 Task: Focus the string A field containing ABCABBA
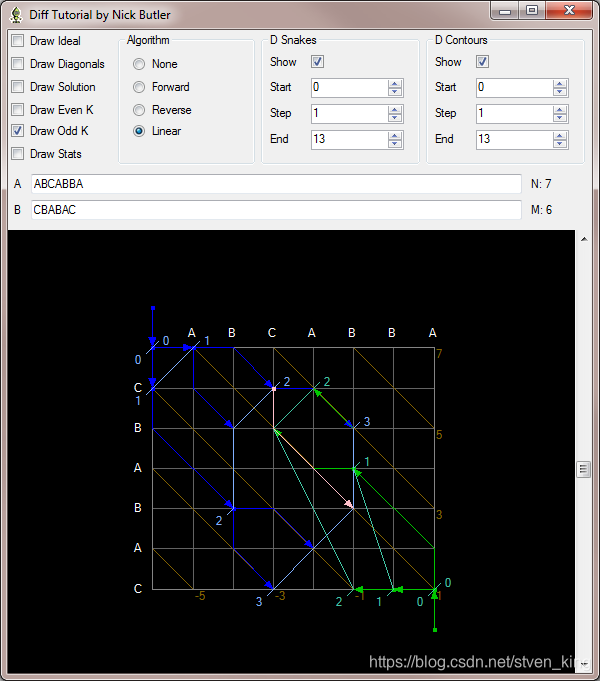coord(276,184)
